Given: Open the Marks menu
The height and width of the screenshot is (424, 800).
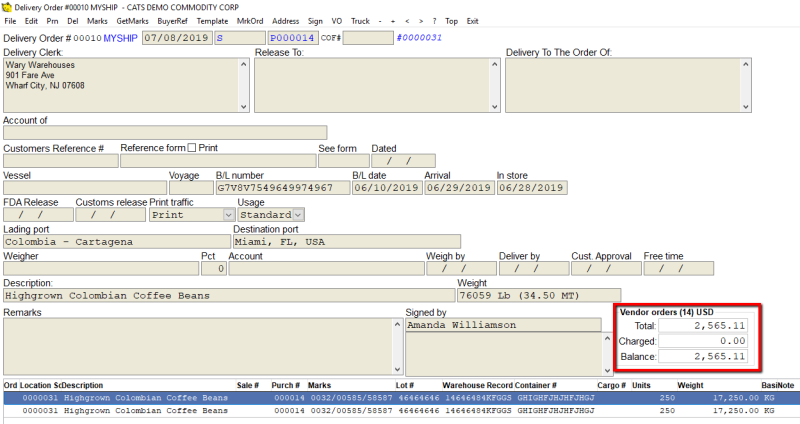Looking at the screenshot, I should (97, 21).
